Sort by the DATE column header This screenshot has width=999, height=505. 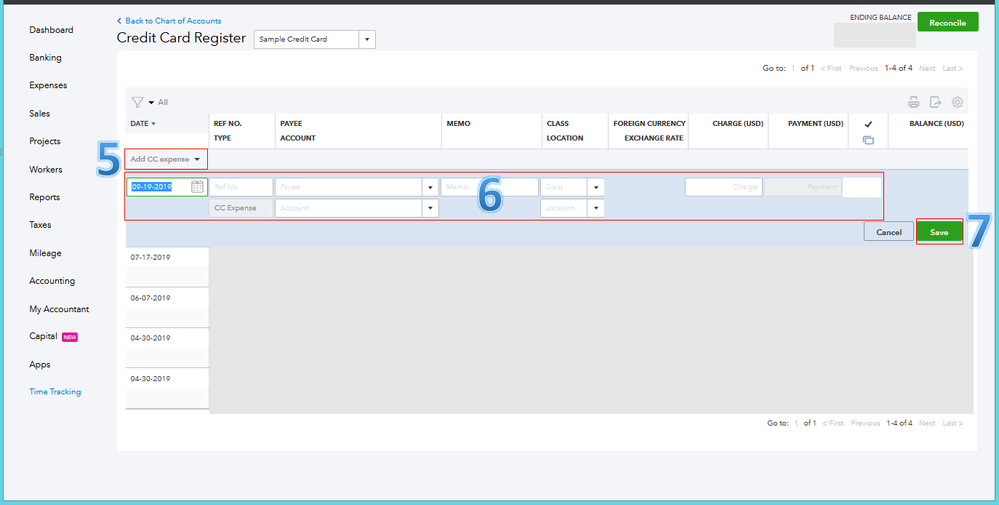click(143, 124)
